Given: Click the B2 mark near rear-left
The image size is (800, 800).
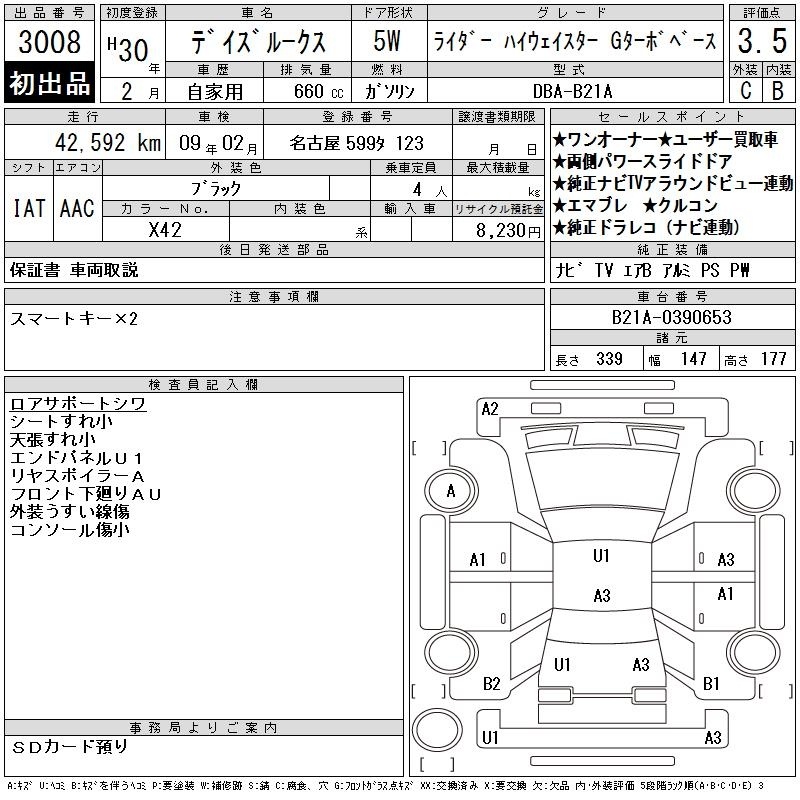Looking at the screenshot, I should 491,684.
